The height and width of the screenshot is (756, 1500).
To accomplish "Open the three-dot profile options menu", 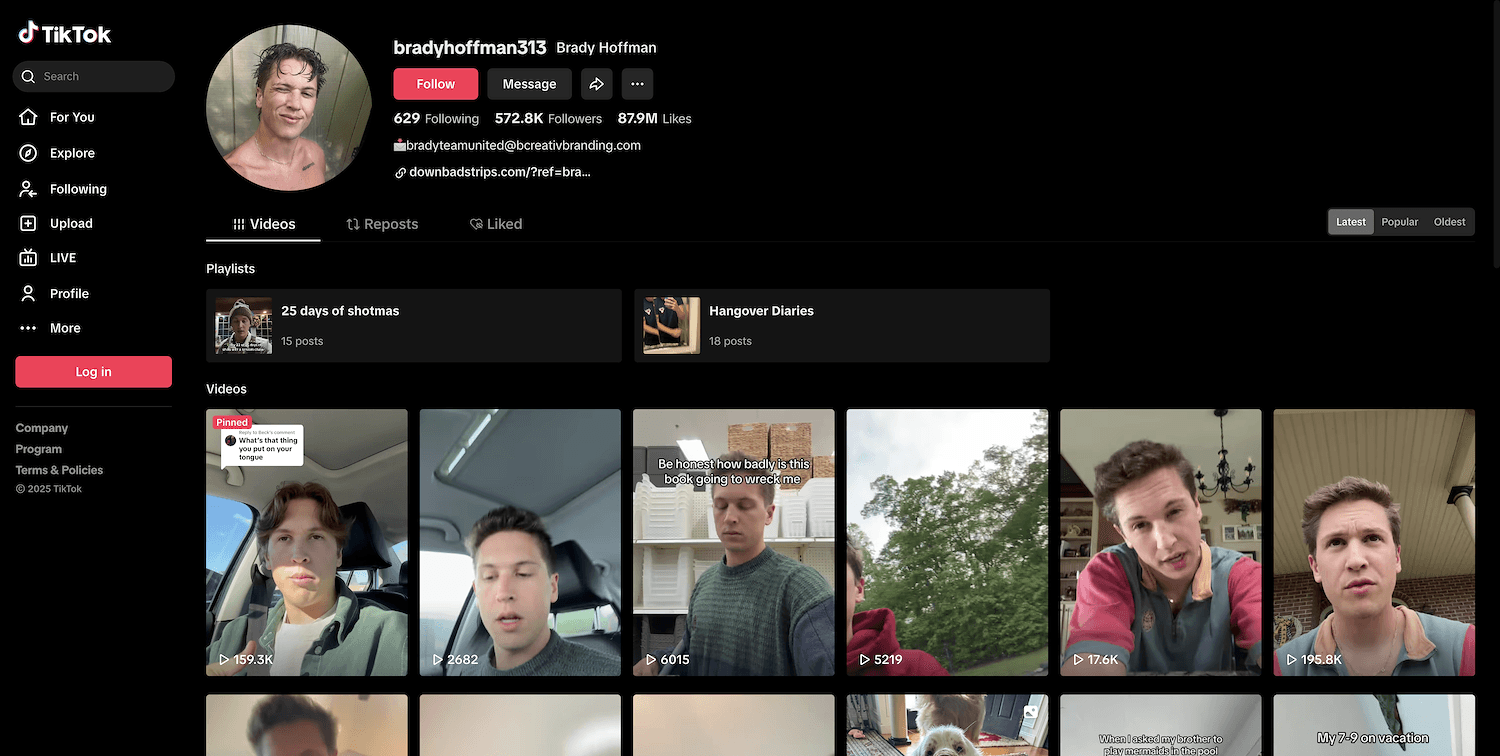I will click(637, 84).
